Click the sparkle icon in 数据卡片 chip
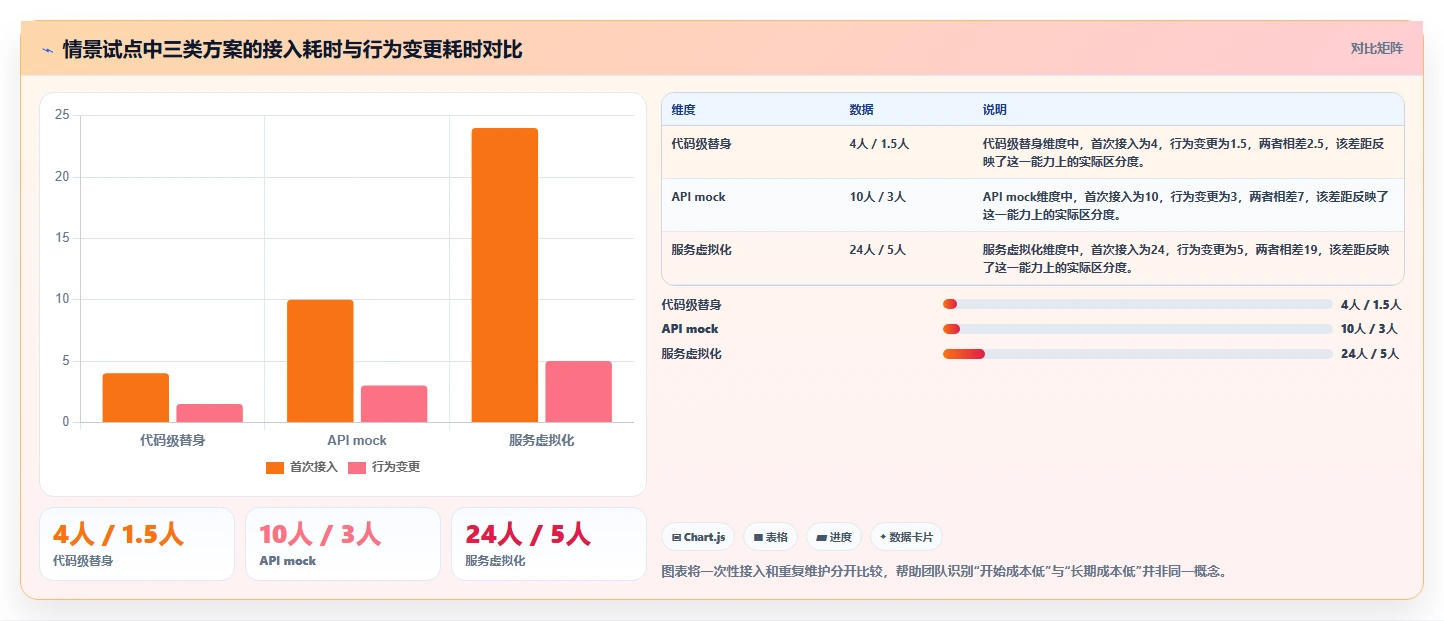The height and width of the screenshot is (621, 1444). 883,537
